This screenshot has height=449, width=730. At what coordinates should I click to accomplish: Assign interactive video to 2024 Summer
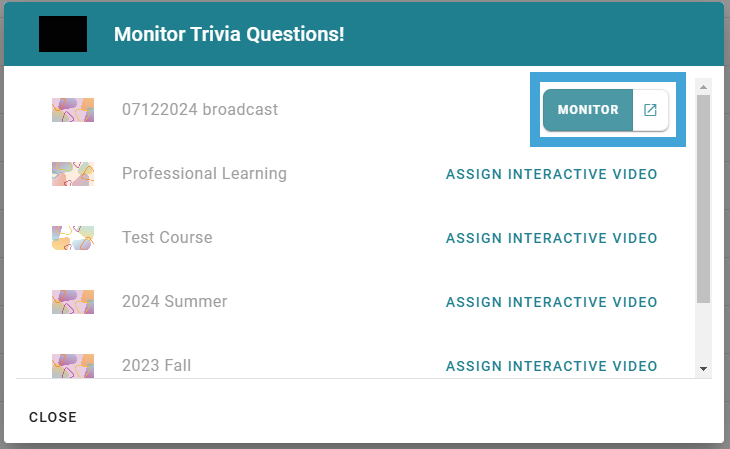(551, 302)
